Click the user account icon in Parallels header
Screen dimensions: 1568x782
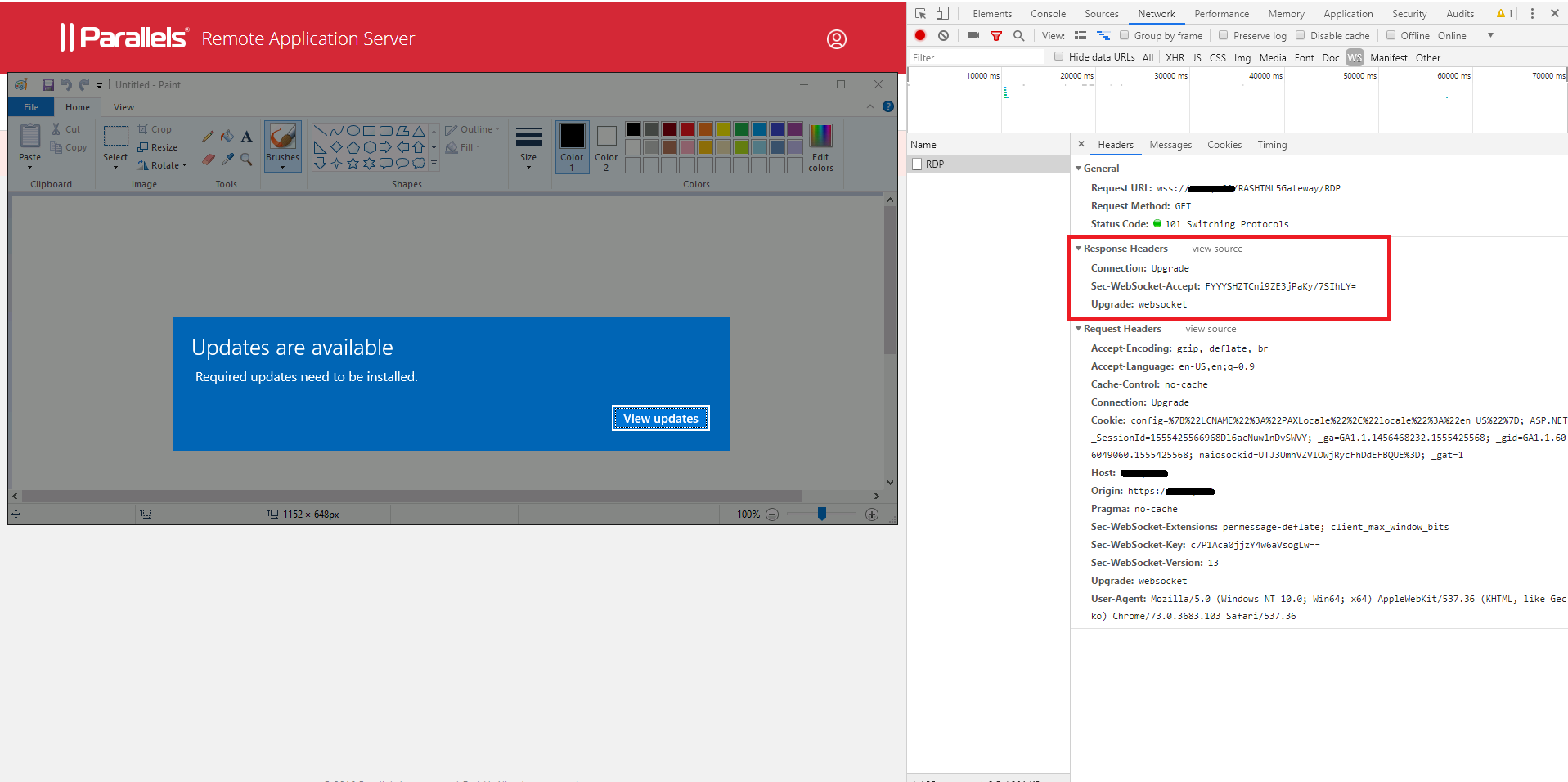[836, 38]
